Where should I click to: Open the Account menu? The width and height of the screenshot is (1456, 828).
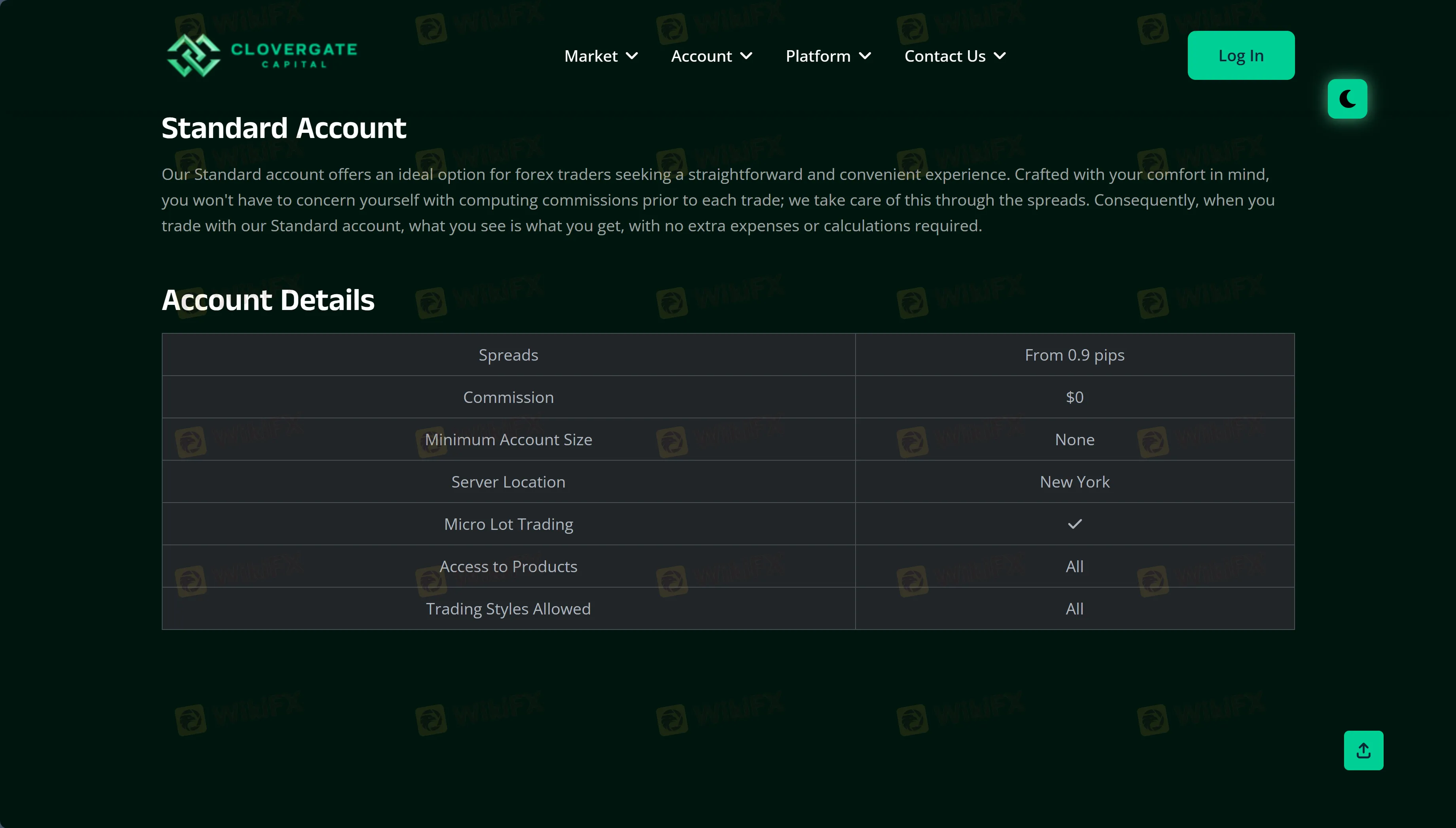pos(701,56)
